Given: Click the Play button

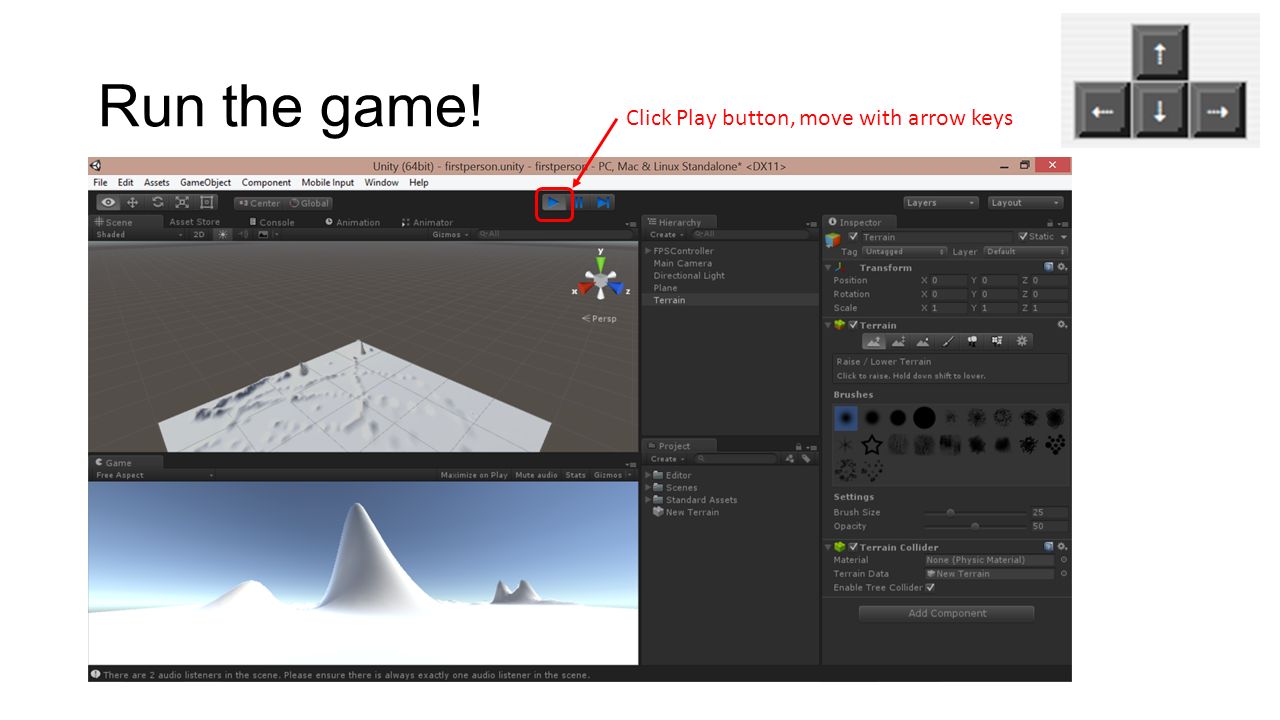Looking at the screenshot, I should coord(553,203).
